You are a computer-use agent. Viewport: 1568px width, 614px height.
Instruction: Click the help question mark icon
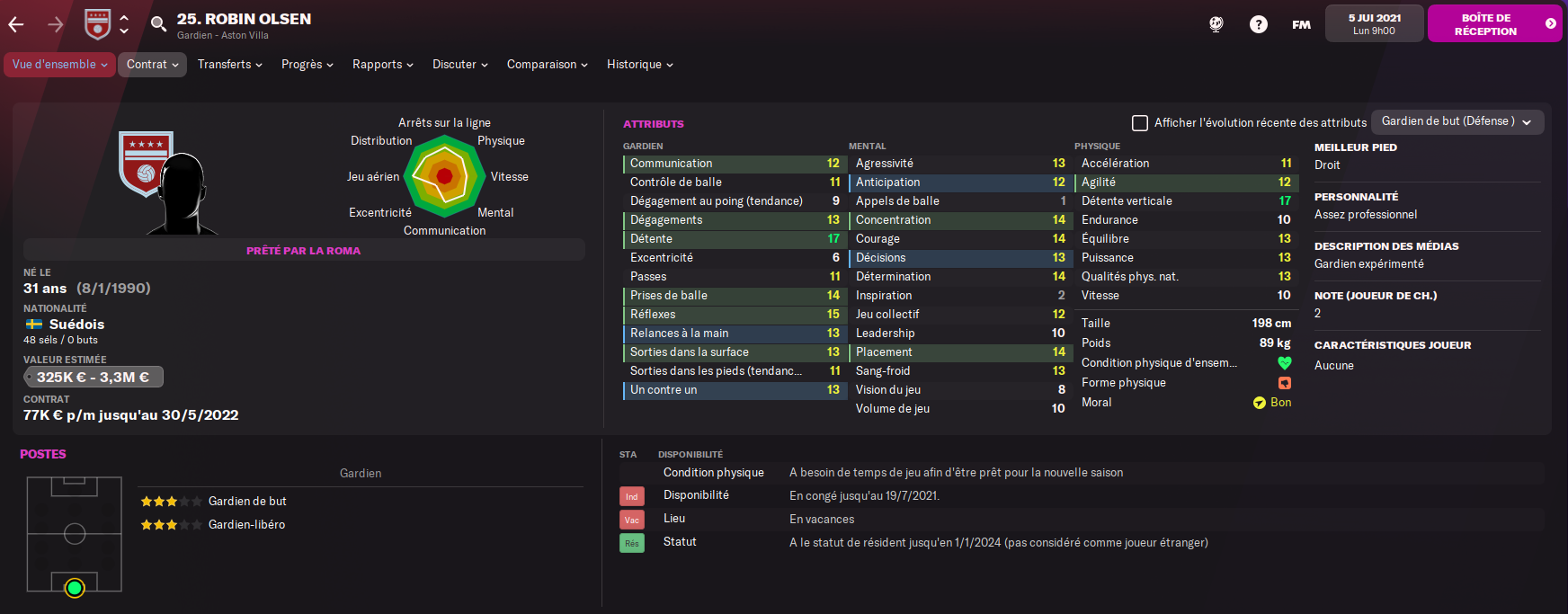1259,24
